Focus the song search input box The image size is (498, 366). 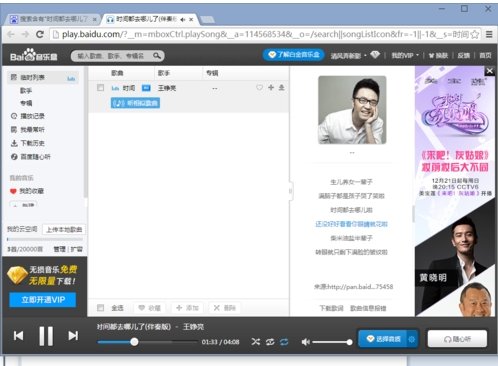click(113, 56)
